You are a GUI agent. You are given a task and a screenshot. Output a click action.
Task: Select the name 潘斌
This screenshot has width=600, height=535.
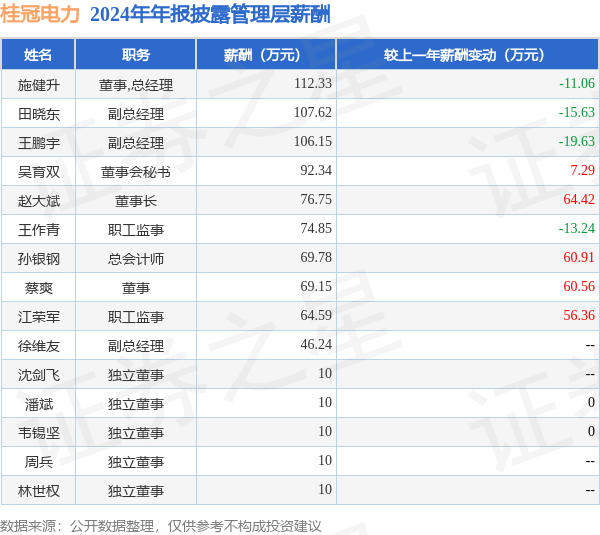click(x=39, y=404)
